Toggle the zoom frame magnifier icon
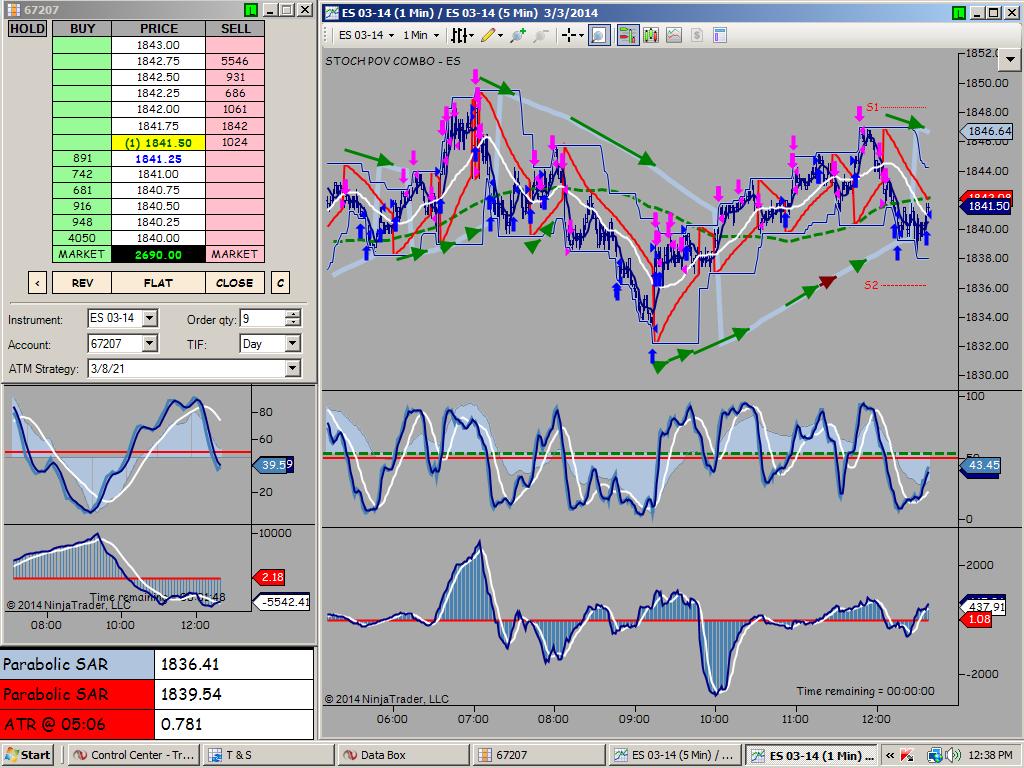The height and width of the screenshot is (768, 1024). pos(599,35)
